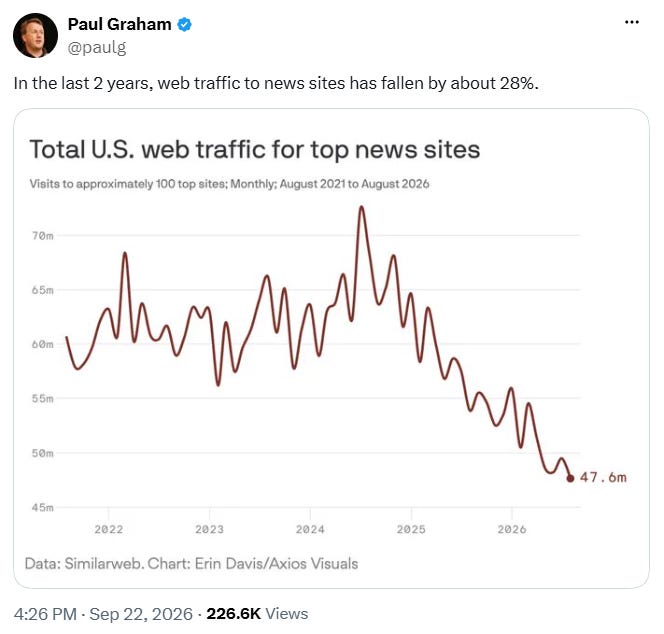
Task: Open the embedded chart image
Action: click(x=331, y=348)
